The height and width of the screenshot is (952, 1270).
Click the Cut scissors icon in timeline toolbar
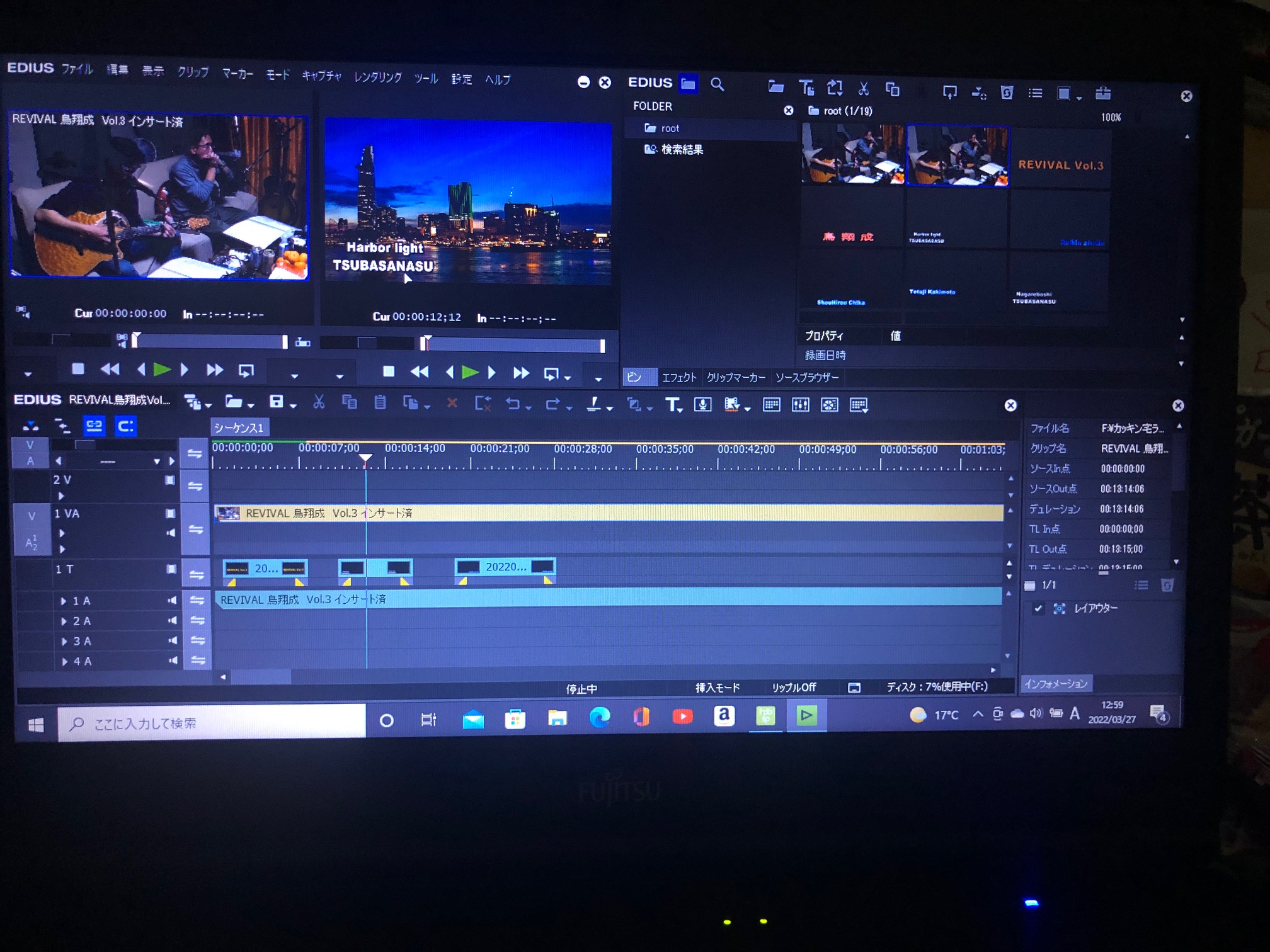[x=319, y=403]
